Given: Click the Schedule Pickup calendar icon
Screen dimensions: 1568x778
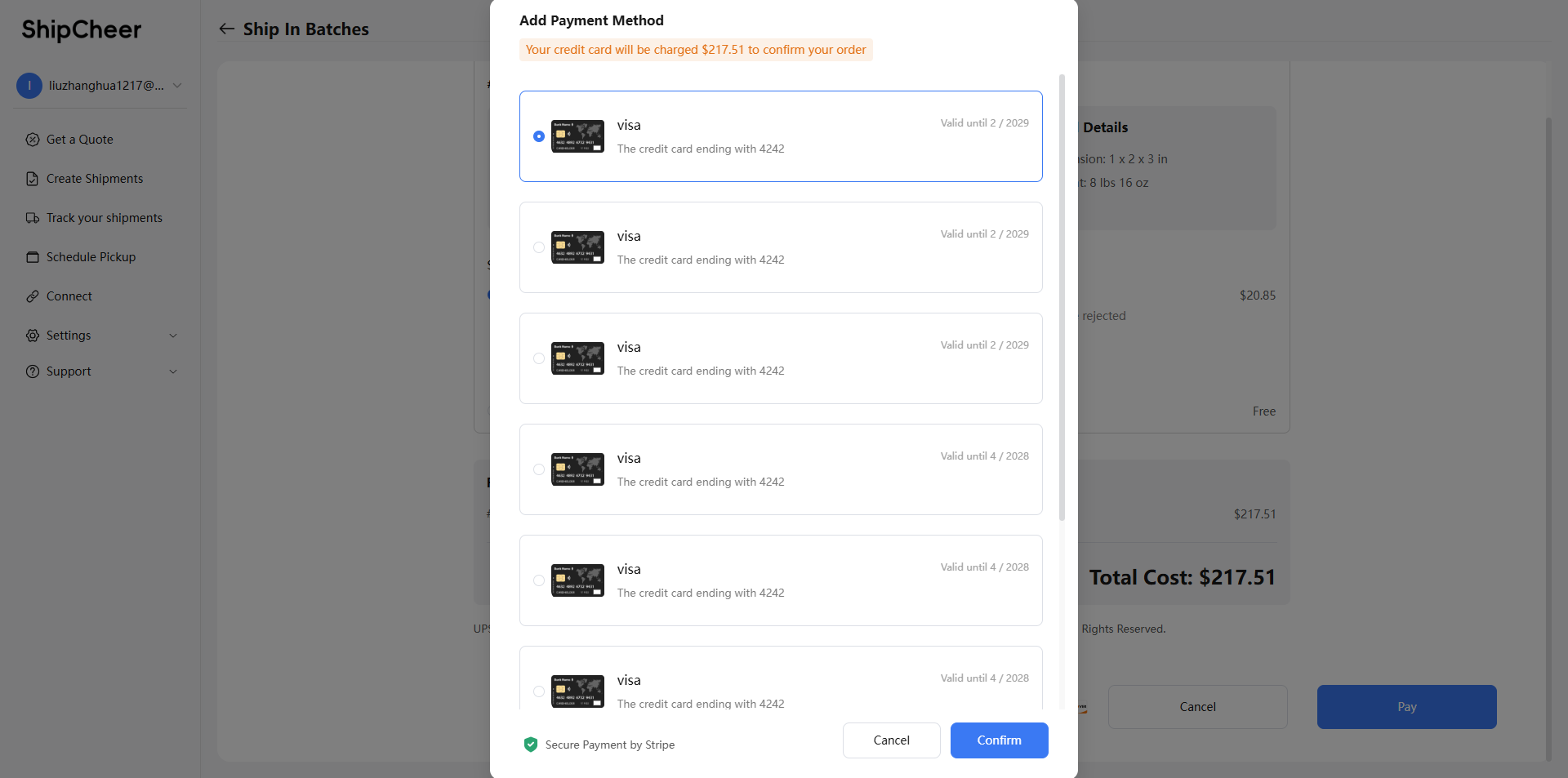Looking at the screenshot, I should click(x=33, y=257).
